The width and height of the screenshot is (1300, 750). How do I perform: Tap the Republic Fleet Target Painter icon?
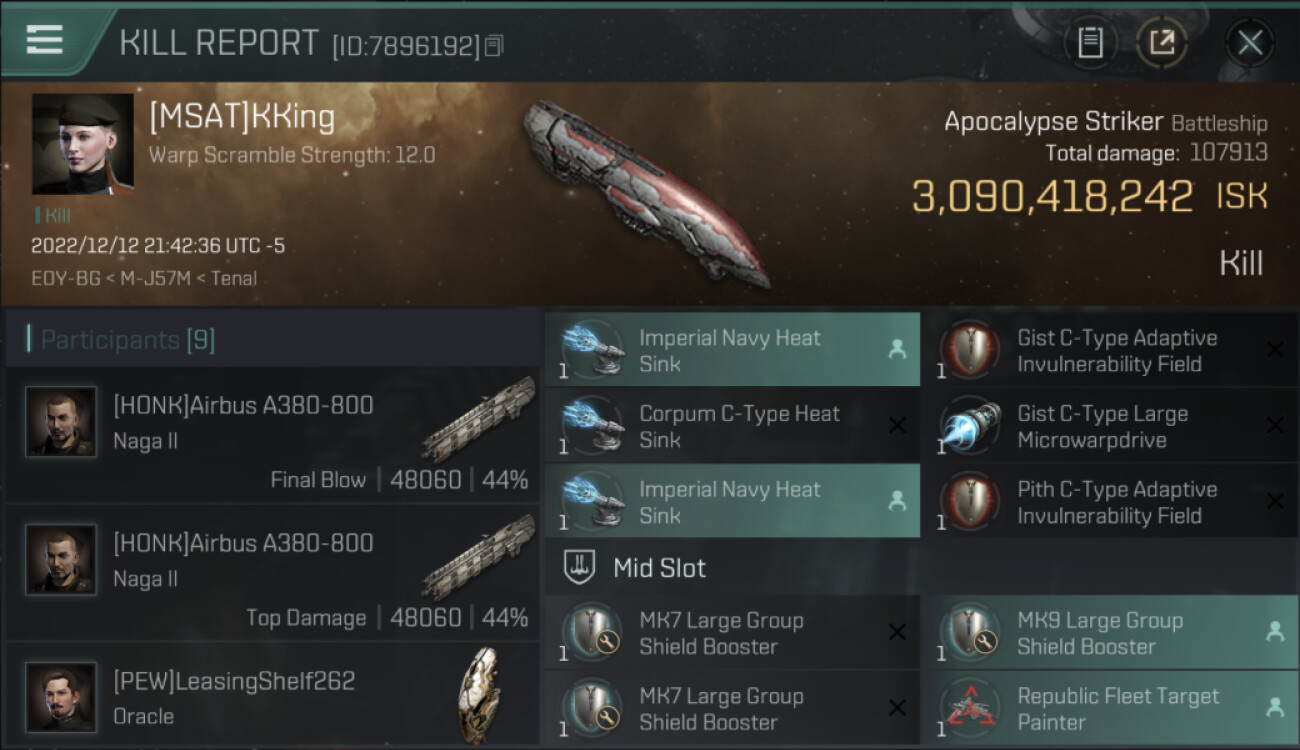click(x=970, y=708)
